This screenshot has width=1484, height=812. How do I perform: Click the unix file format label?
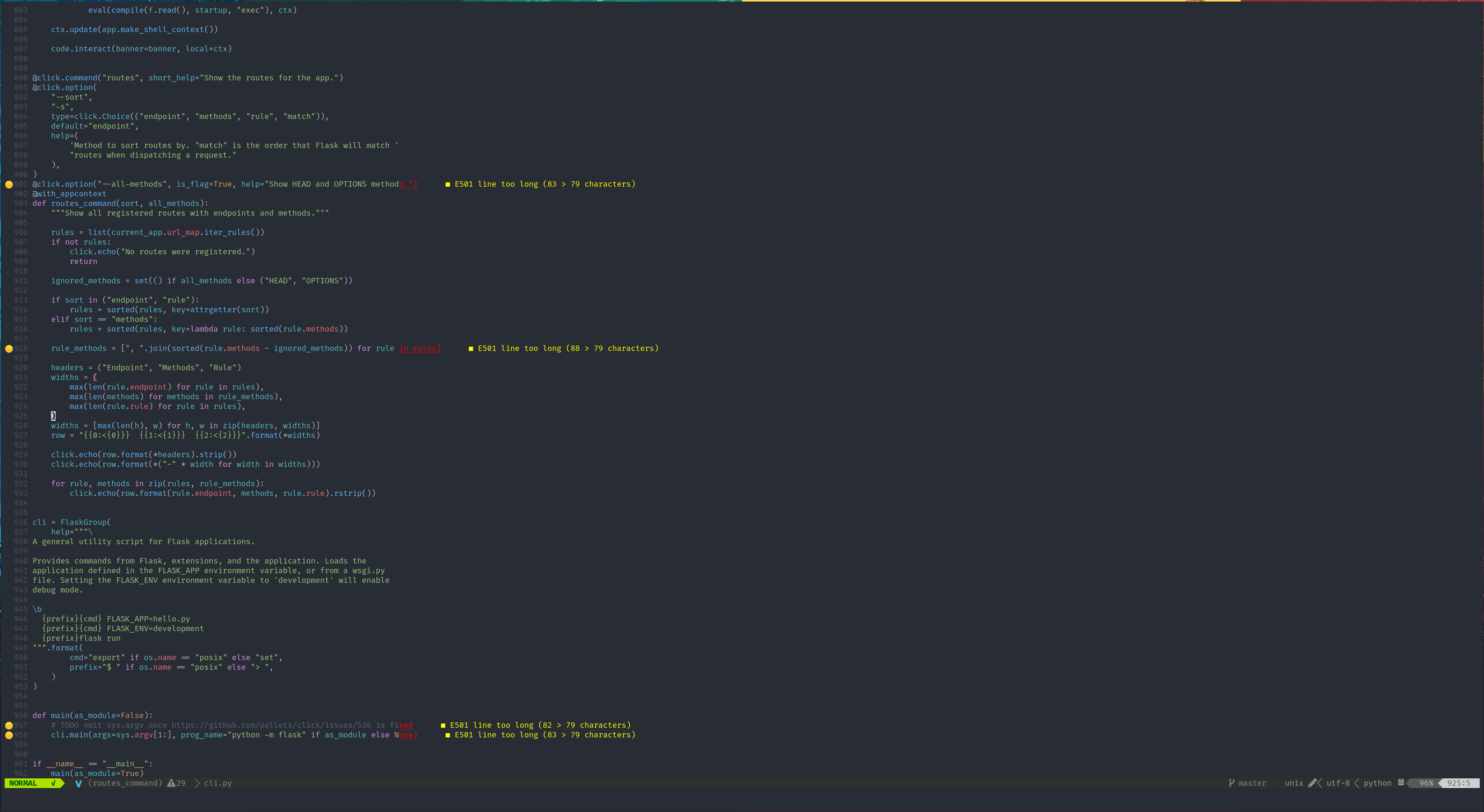tap(1294, 783)
